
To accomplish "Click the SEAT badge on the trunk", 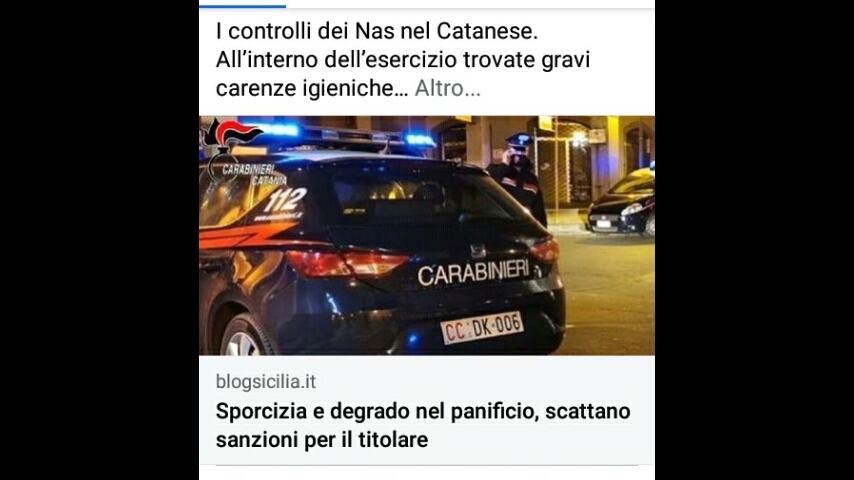I will [x=478, y=251].
